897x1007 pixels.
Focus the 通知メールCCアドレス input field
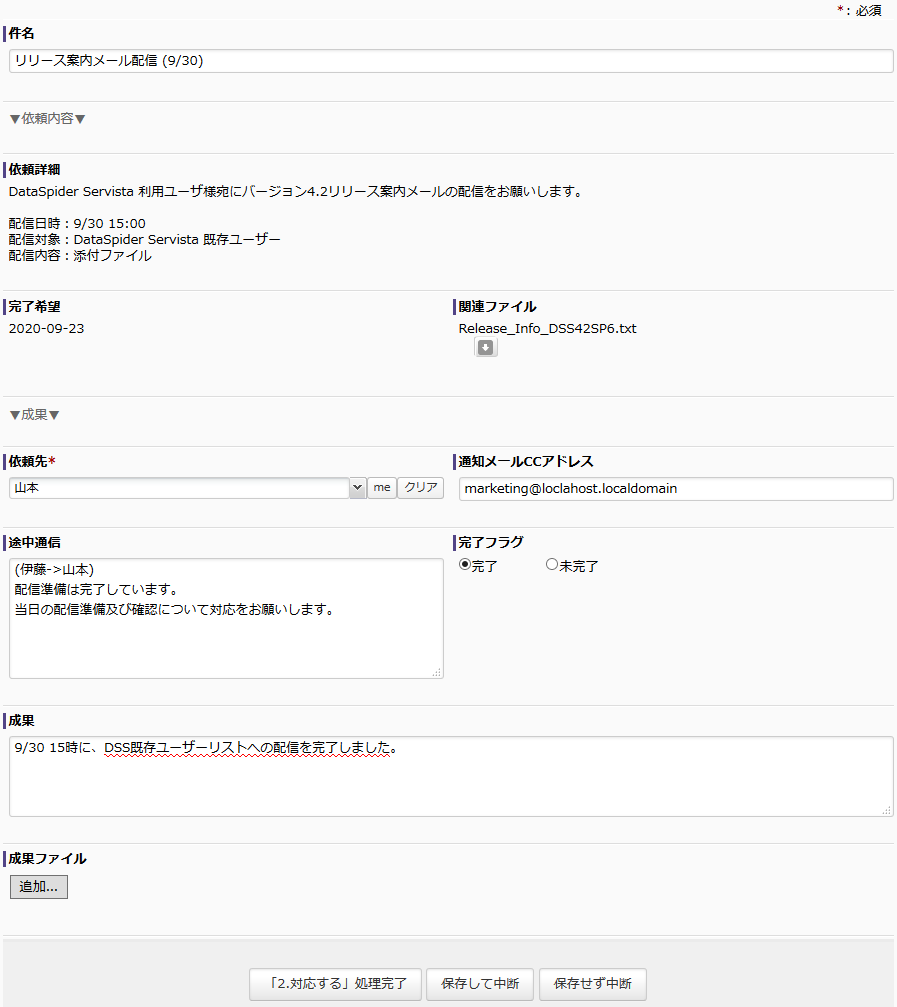coord(675,489)
